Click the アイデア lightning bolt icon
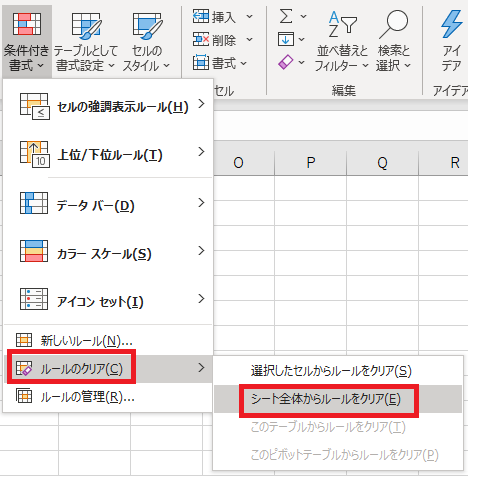 (452, 24)
